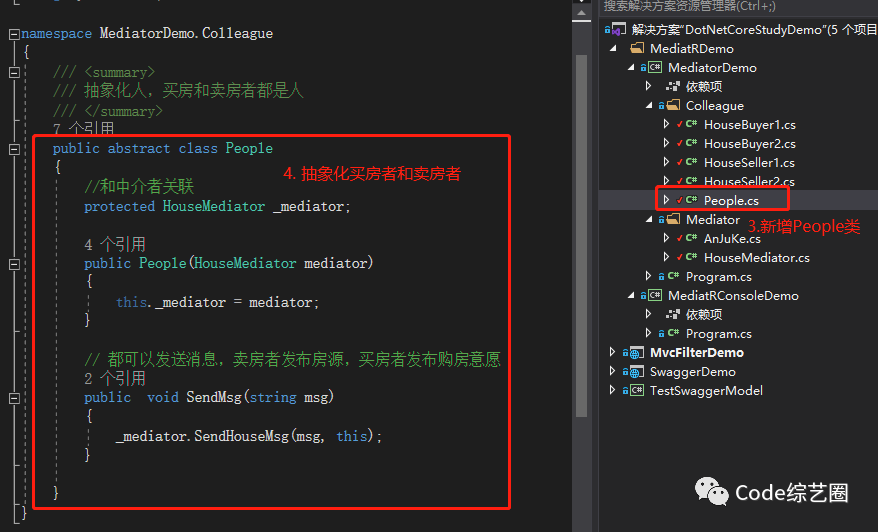Image resolution: width=878 pixels, height=532 pixels.
Task: Click the Mediator folder icon
Action: [673, 219]
